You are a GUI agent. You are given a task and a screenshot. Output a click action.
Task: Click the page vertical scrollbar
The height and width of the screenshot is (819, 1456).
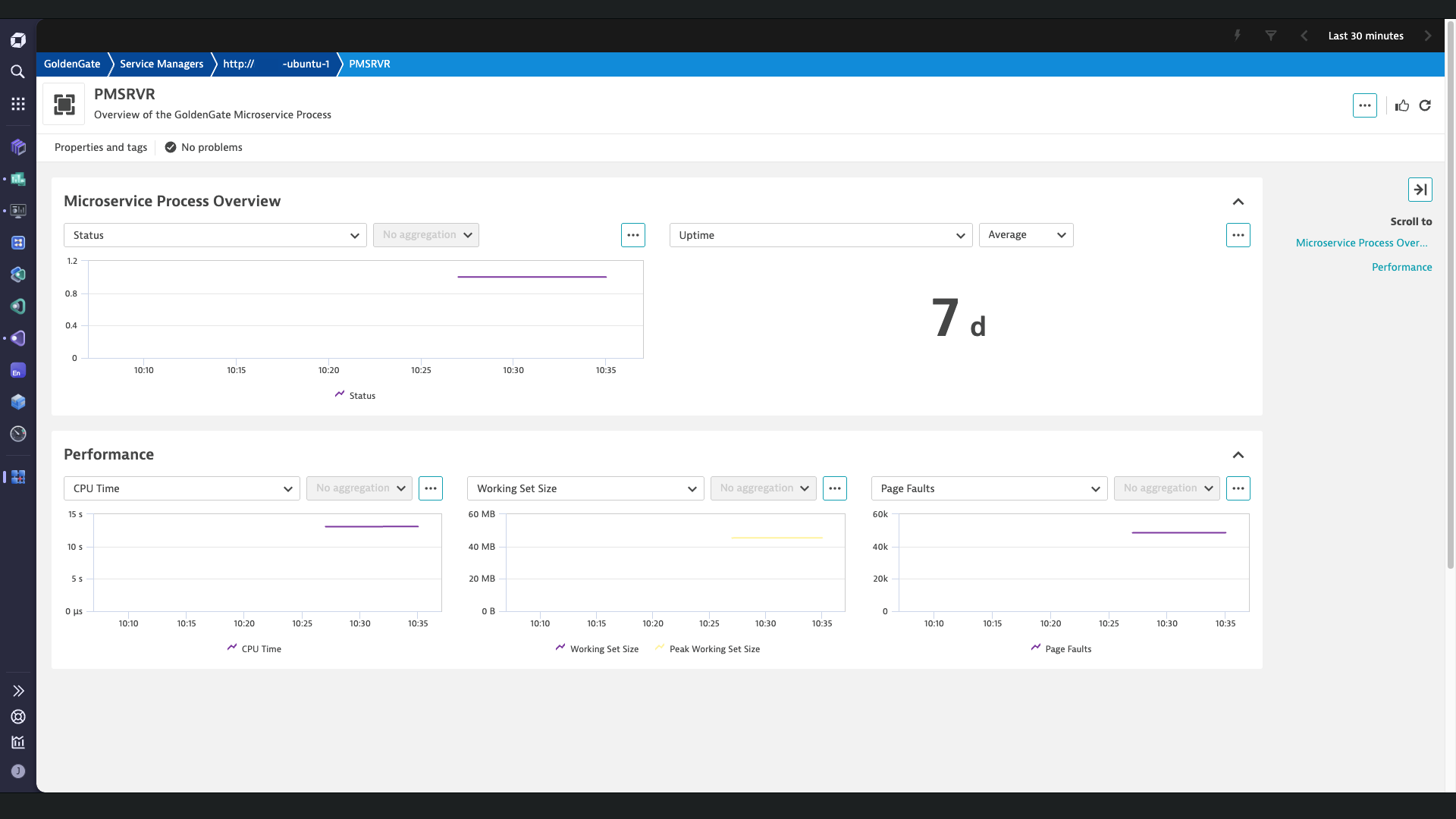[1450, 296]
